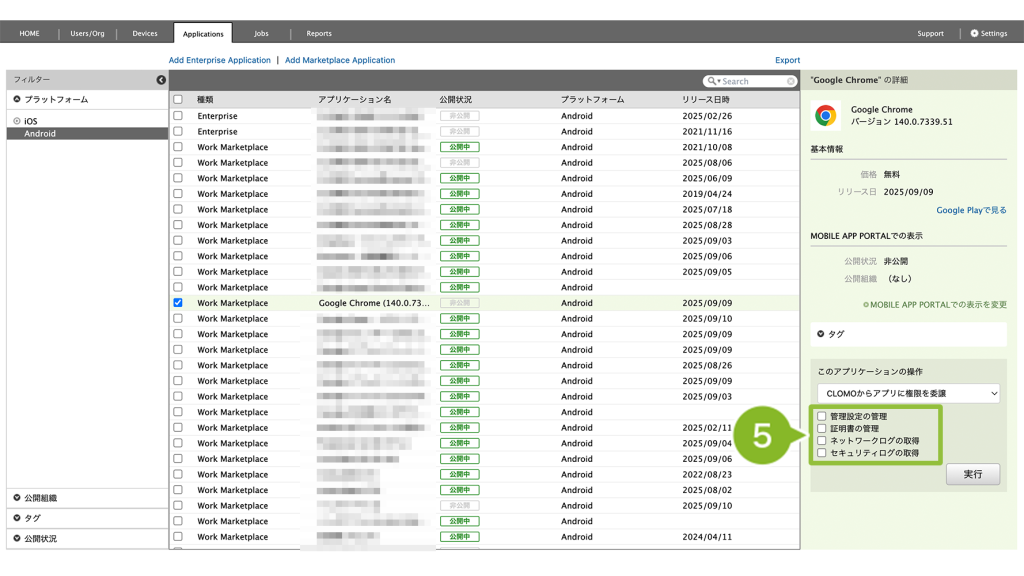This screenshot has height=576, width=1024.
Task: Expand the タグ section in the details panel
Action: click(822, 334)
